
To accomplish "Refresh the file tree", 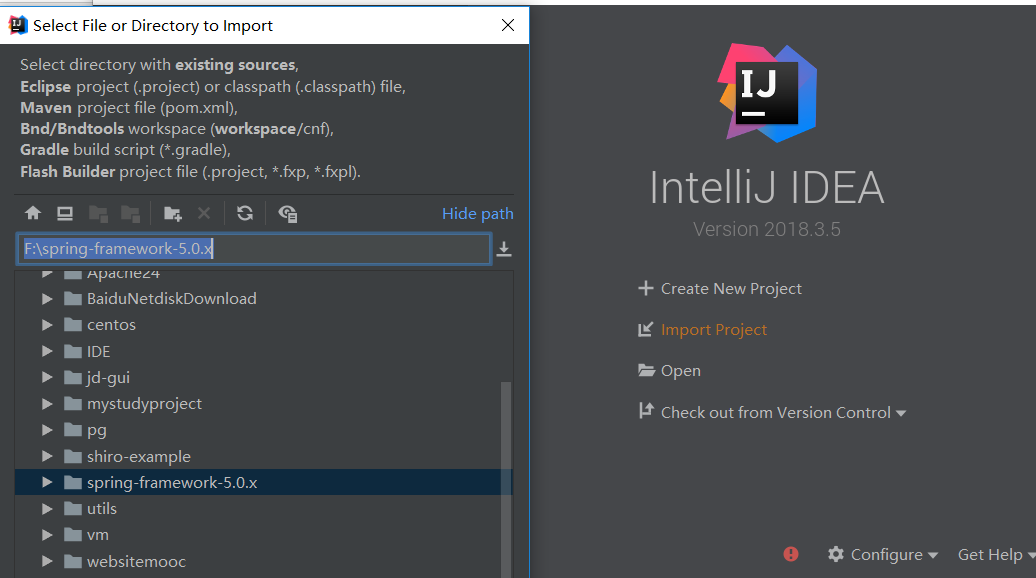I will [245, 213].
